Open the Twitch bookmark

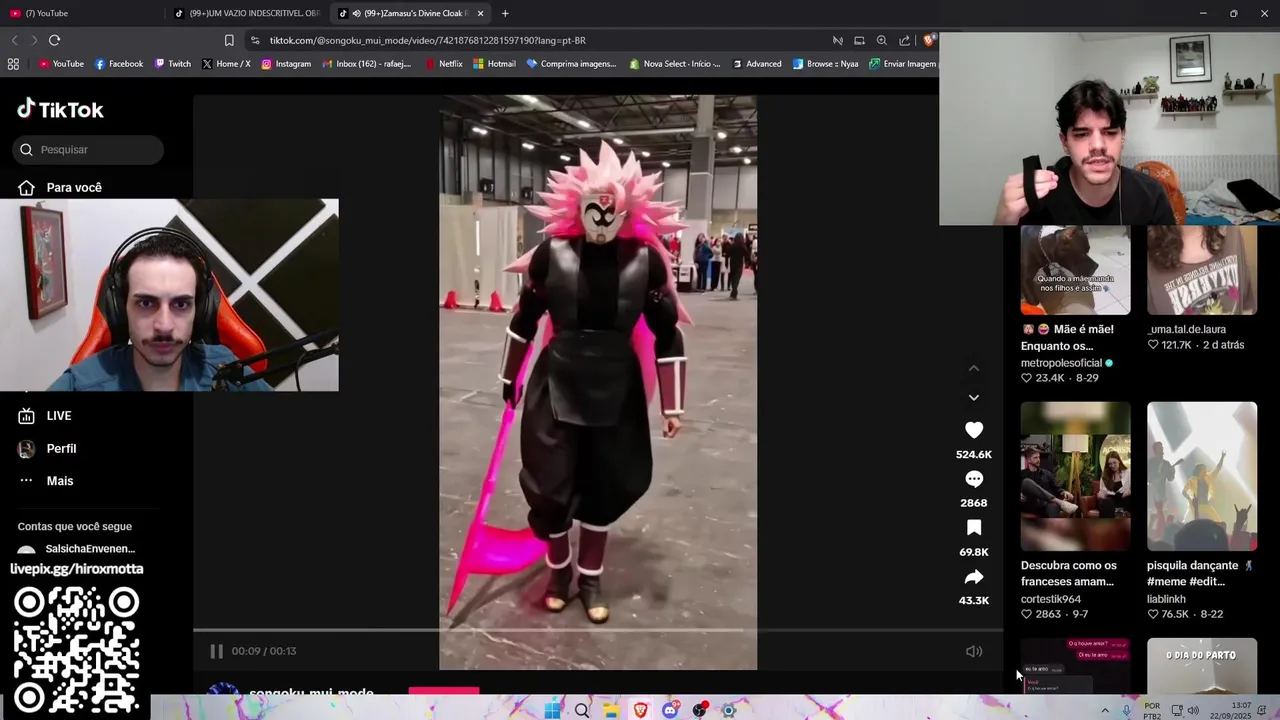coord(172,64)
